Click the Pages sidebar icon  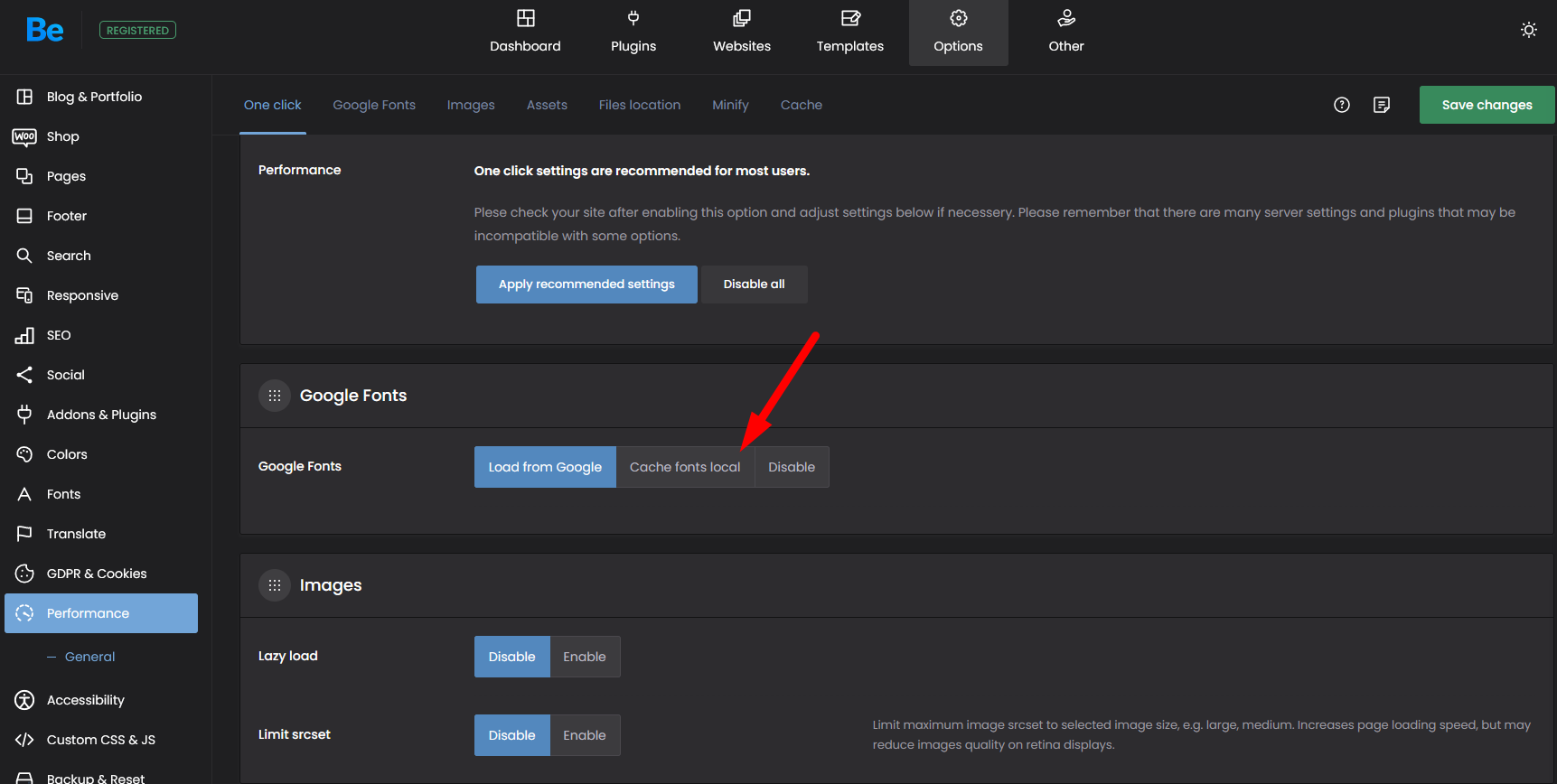[x=24, y=176]
